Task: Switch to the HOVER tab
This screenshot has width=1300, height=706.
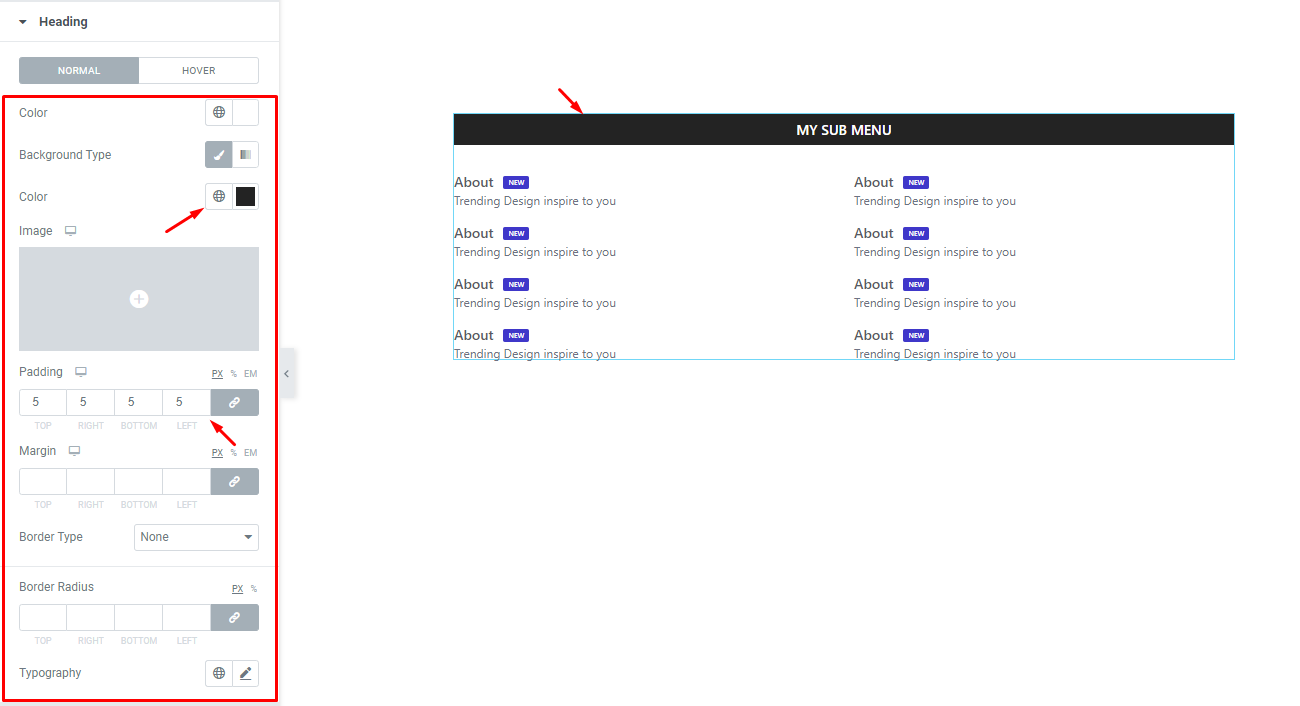Action: [x=199, y=70]
